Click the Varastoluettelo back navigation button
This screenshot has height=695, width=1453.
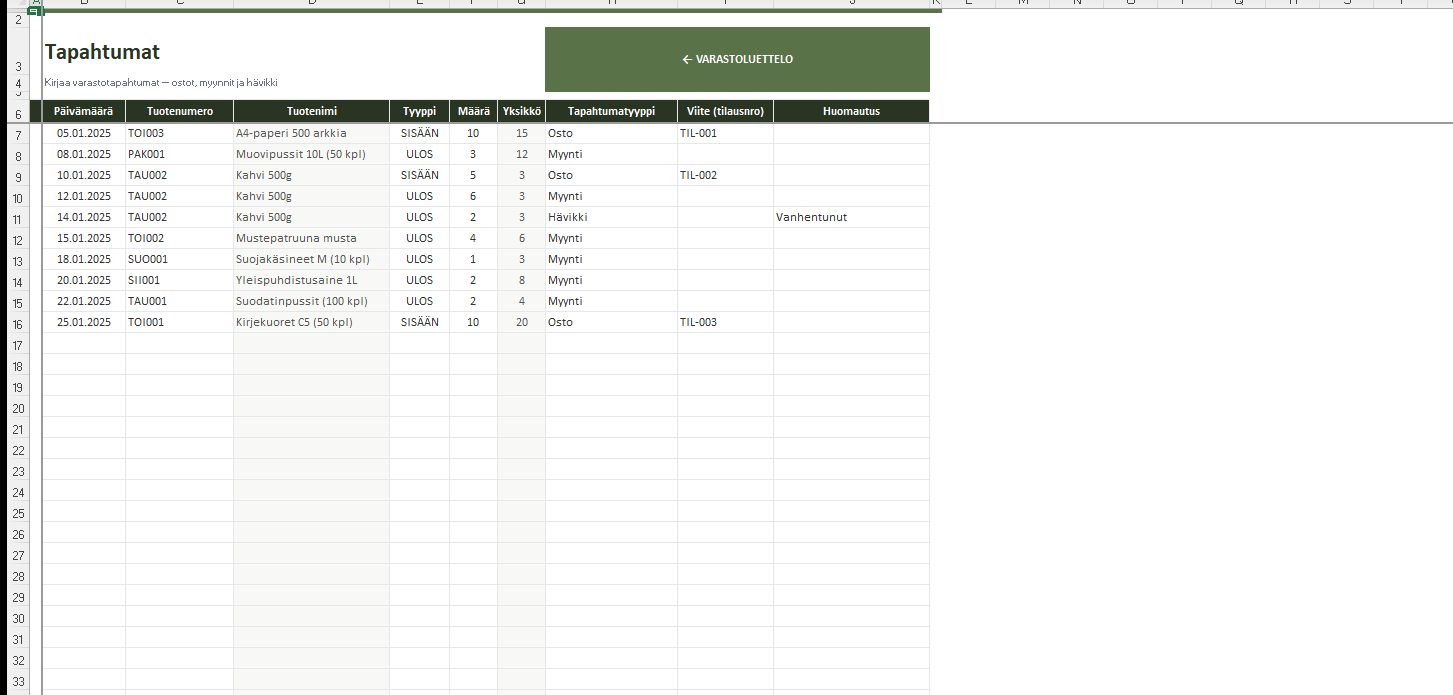pyautogui.click(x=737, y=60)
